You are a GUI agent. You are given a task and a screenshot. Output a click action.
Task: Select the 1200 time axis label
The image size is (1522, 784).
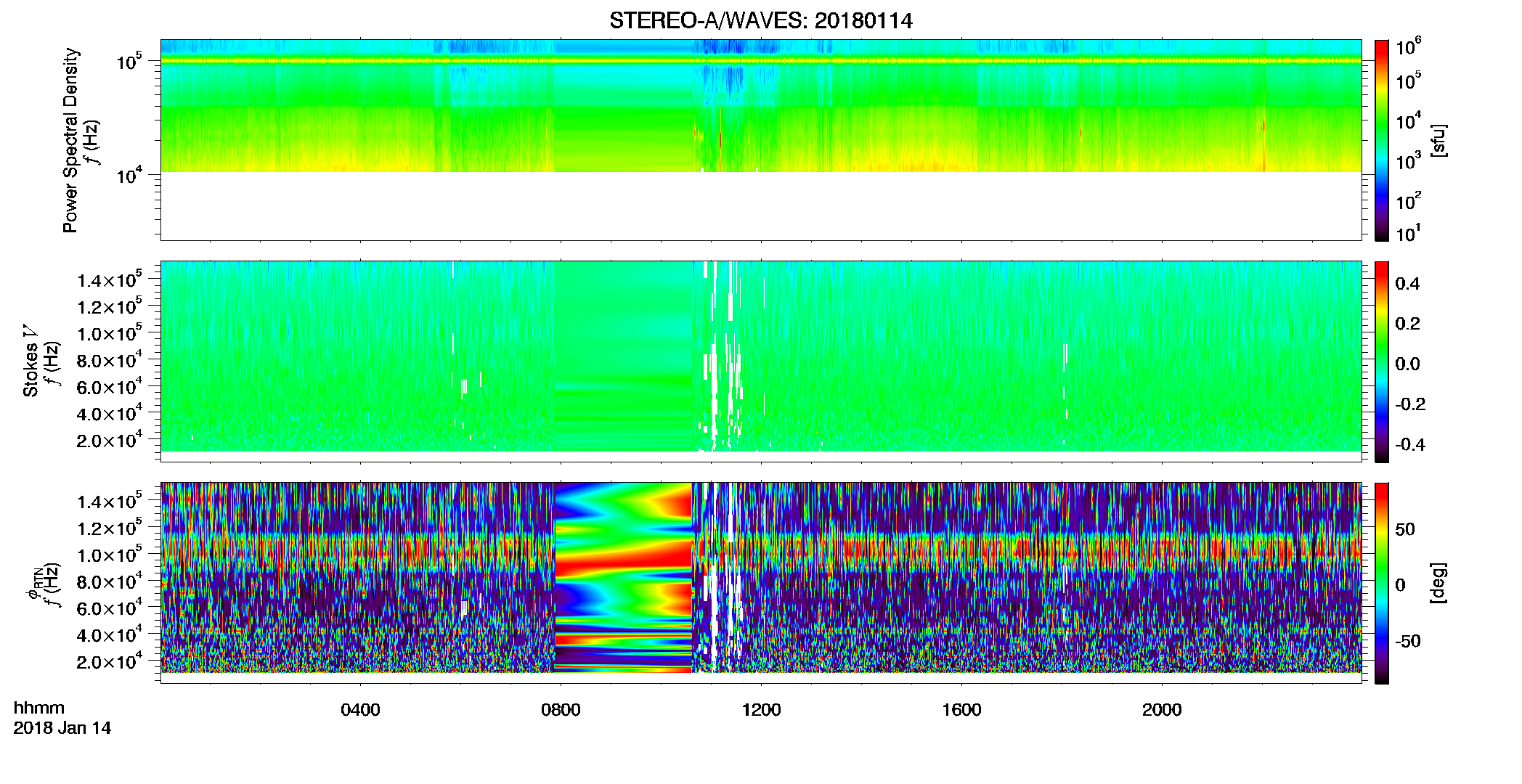point(761,710)
